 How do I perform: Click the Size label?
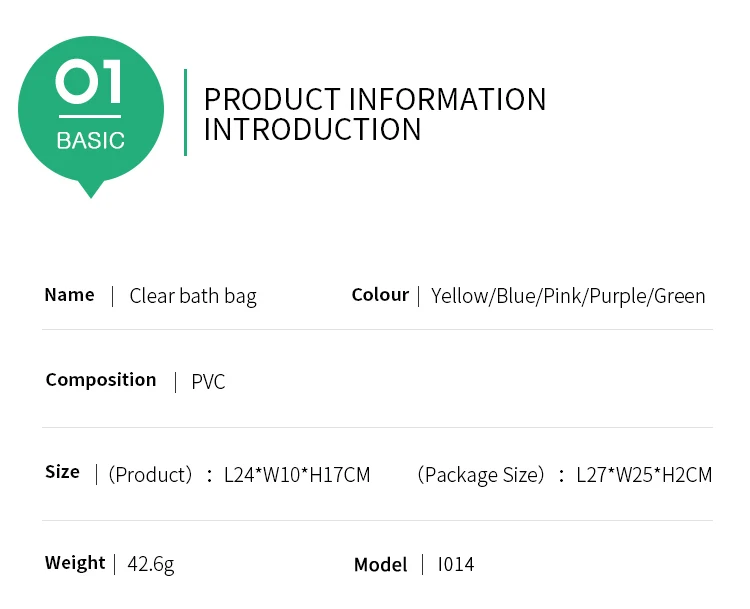[62, 472]
